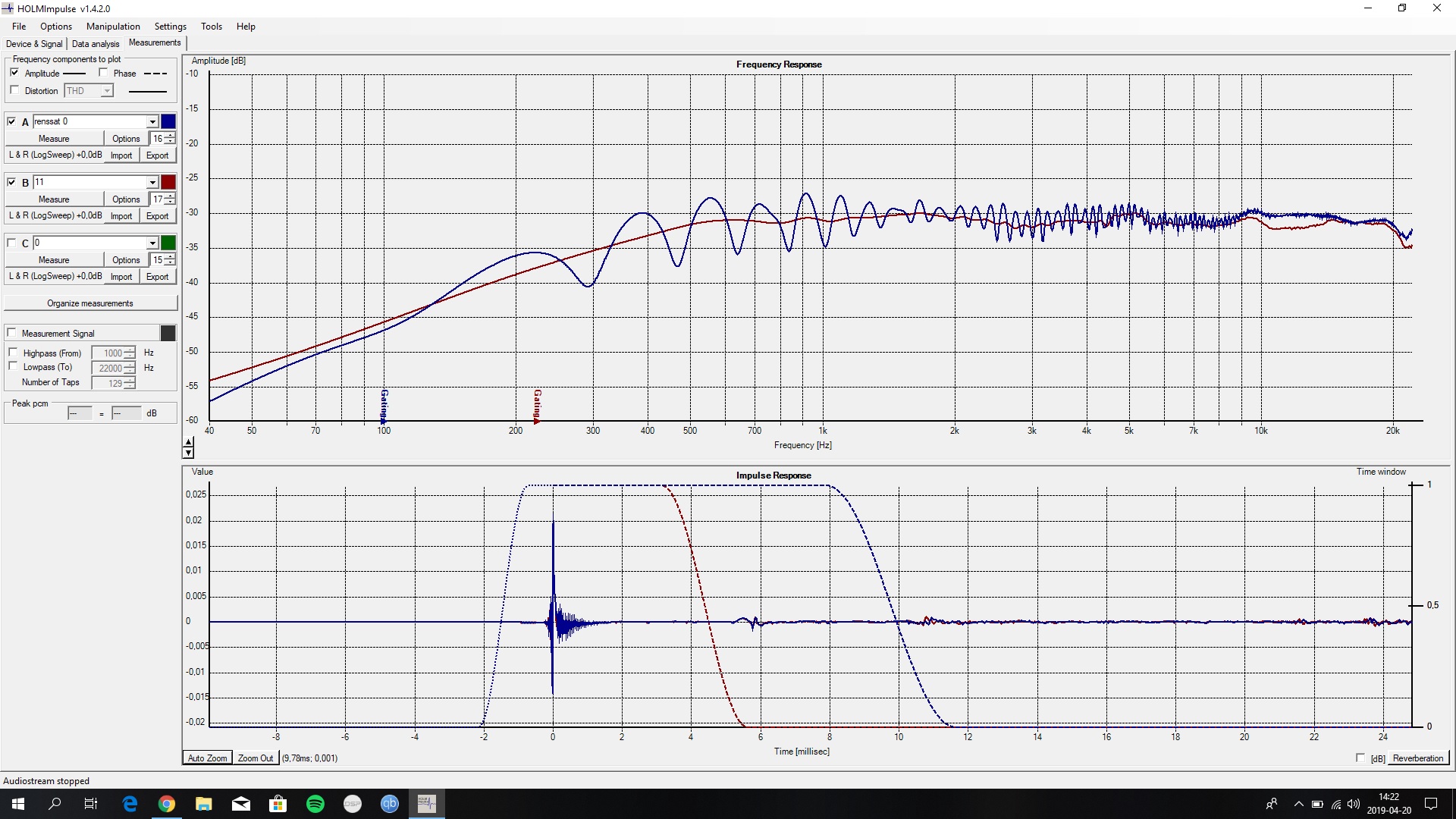Enable Distortion checkbox
Screen dimensions: 1456x819
(x=14, y=90)
